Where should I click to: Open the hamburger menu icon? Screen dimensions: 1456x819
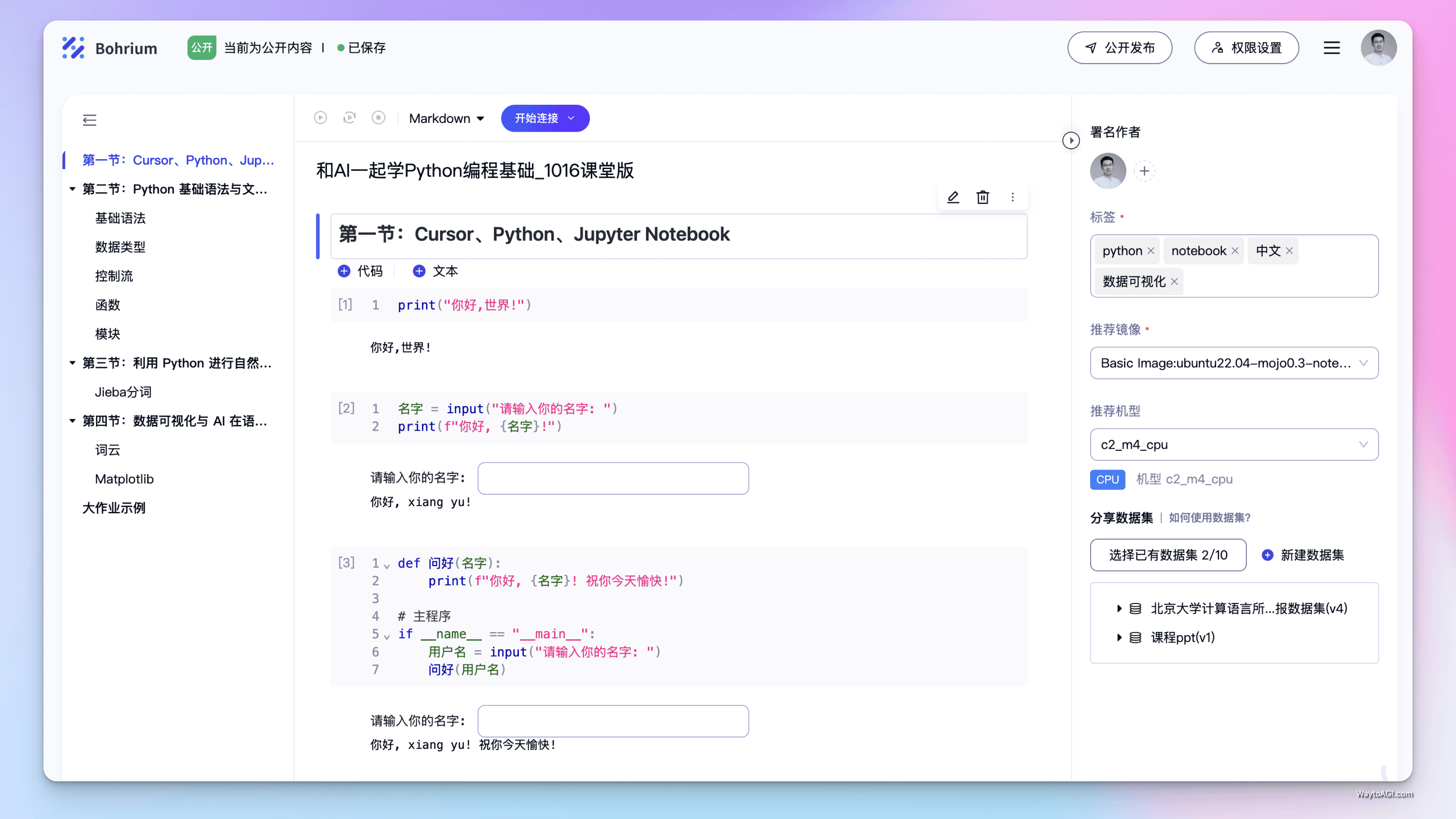[1332, 48]
